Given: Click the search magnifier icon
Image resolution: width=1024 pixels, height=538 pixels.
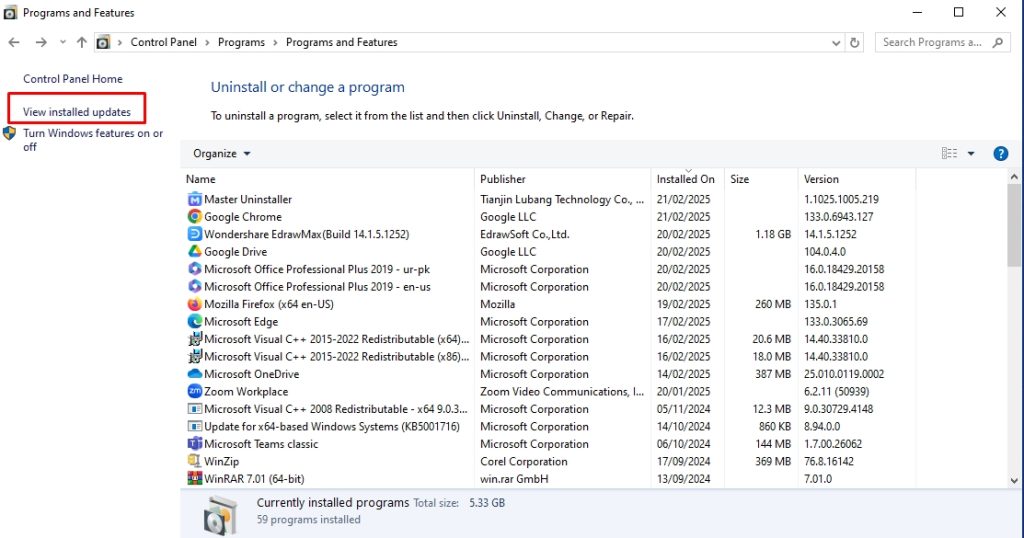Looking at the screenshot, I should pos(997,42).
